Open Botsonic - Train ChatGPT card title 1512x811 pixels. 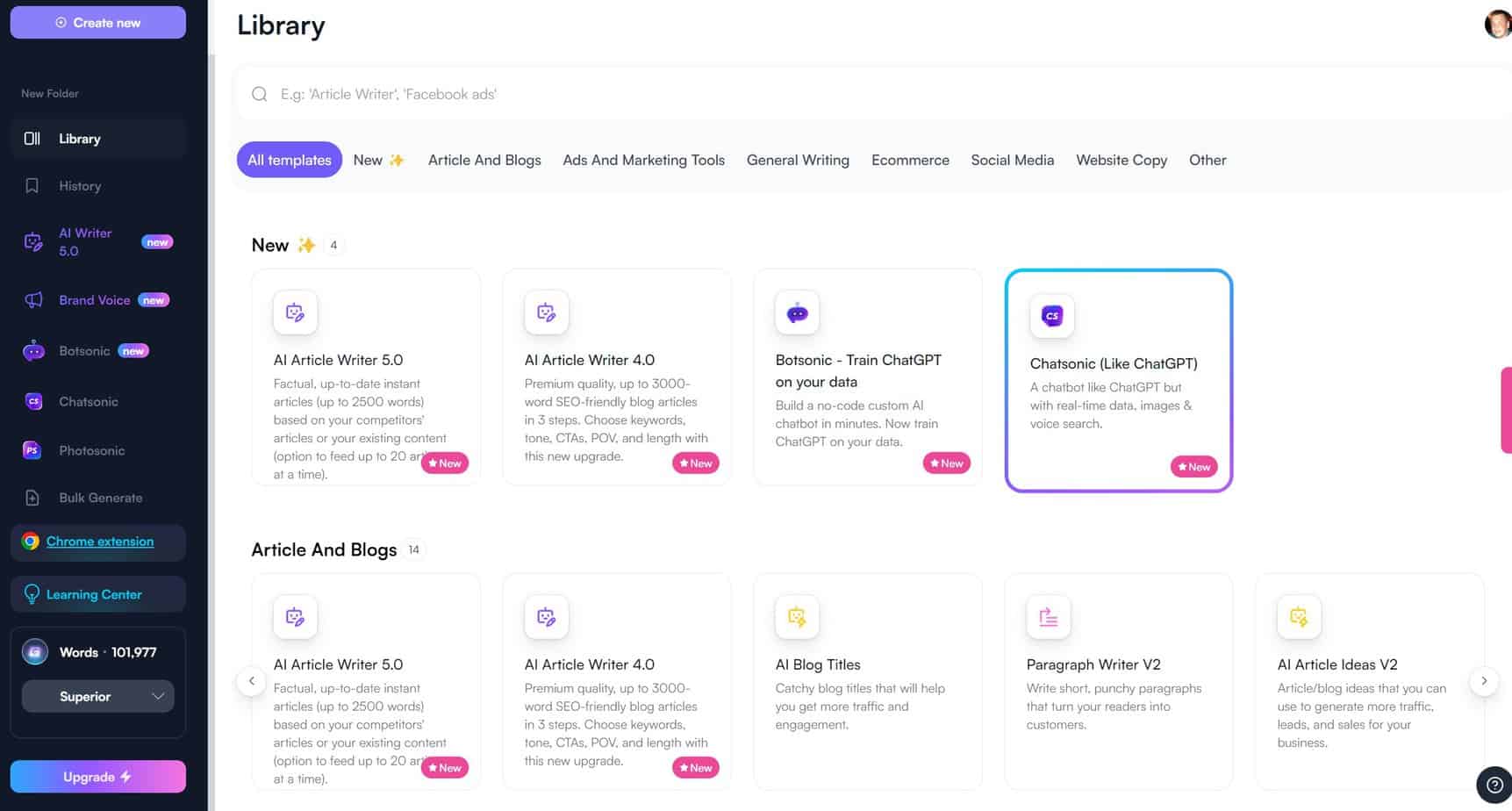pyautogui.click(x=858, y=370)
